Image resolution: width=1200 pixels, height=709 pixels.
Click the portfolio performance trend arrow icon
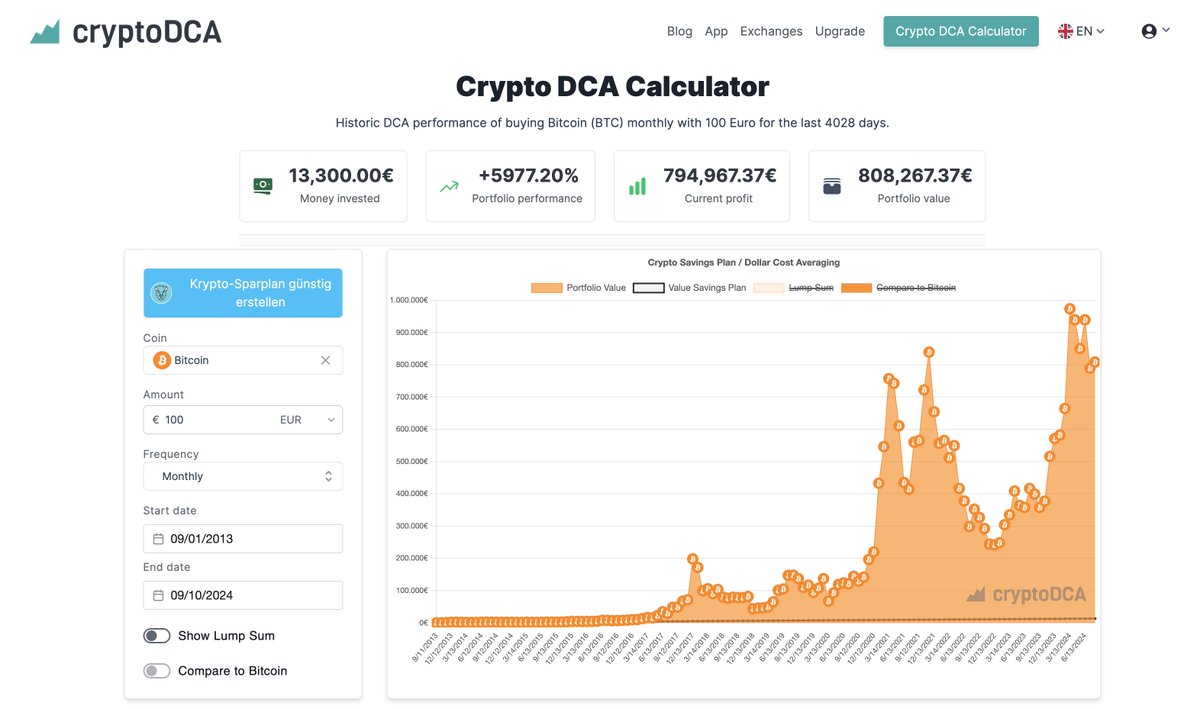[x=448, y=186]
